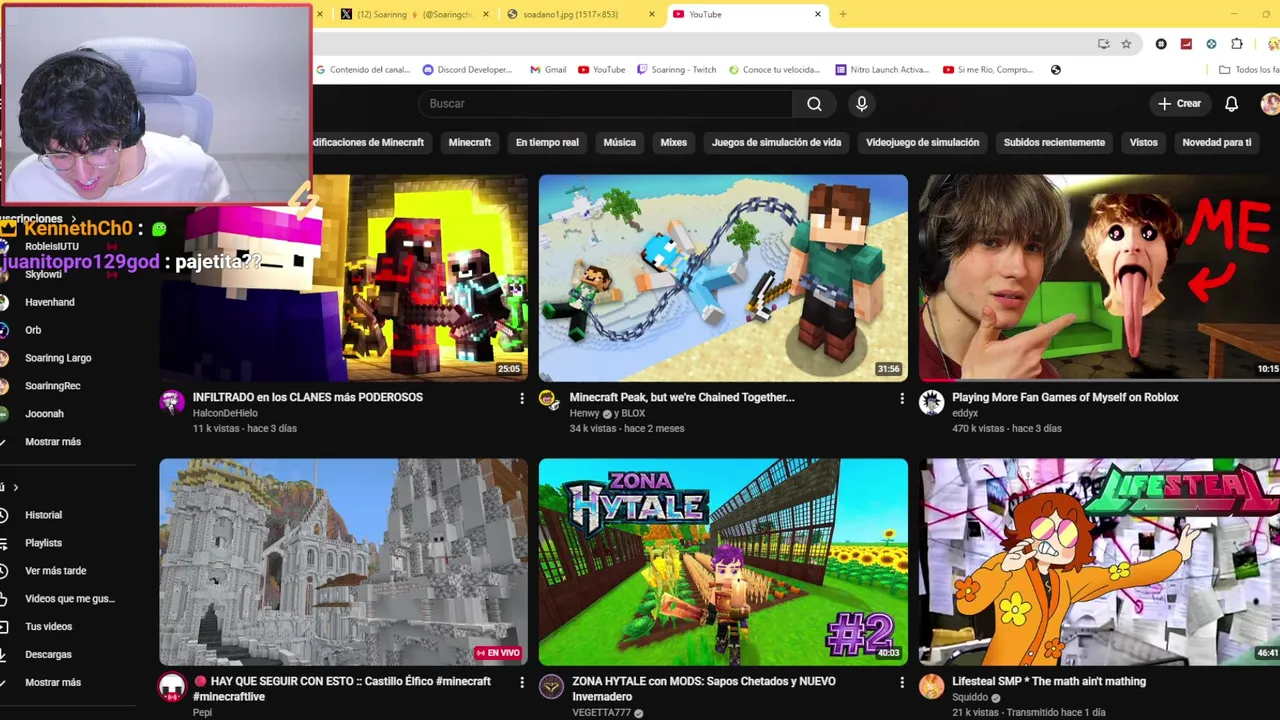This screenshot has height=720, width=1280.
Task: Open Videos que me gustan in the sidebar
Action: (68, 599)
